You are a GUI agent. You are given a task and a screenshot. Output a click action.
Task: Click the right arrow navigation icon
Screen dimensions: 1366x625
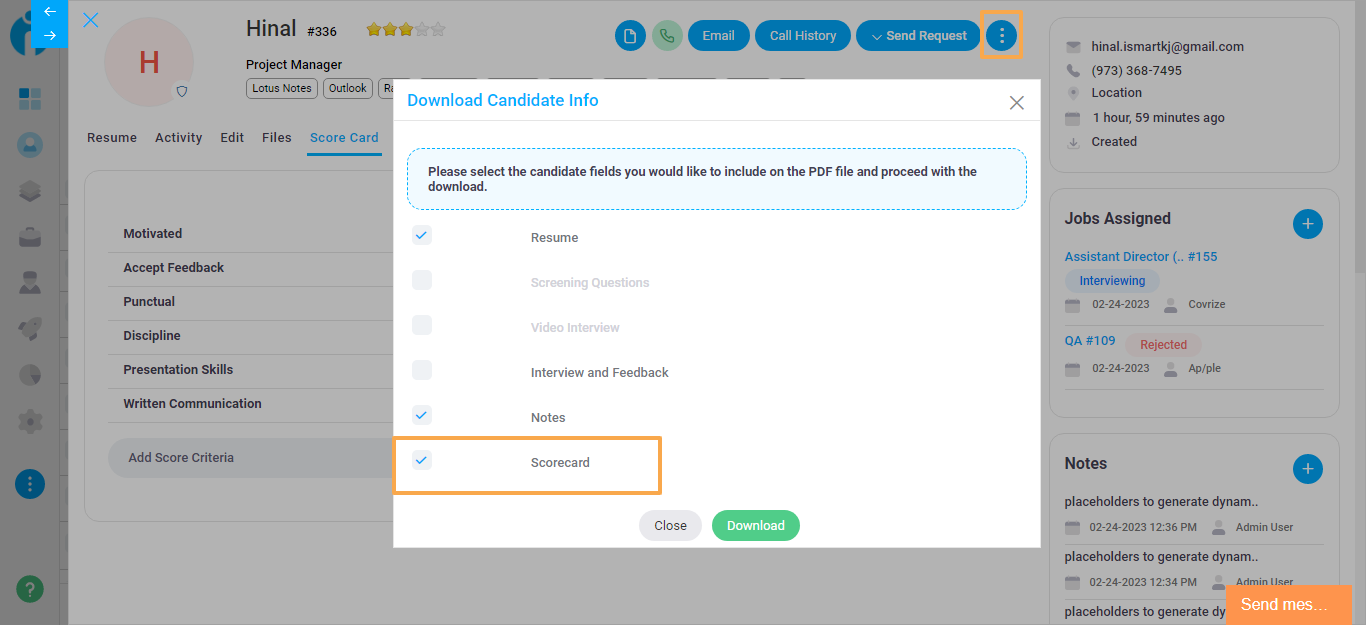pyautogui.click(x=50, y=35)
